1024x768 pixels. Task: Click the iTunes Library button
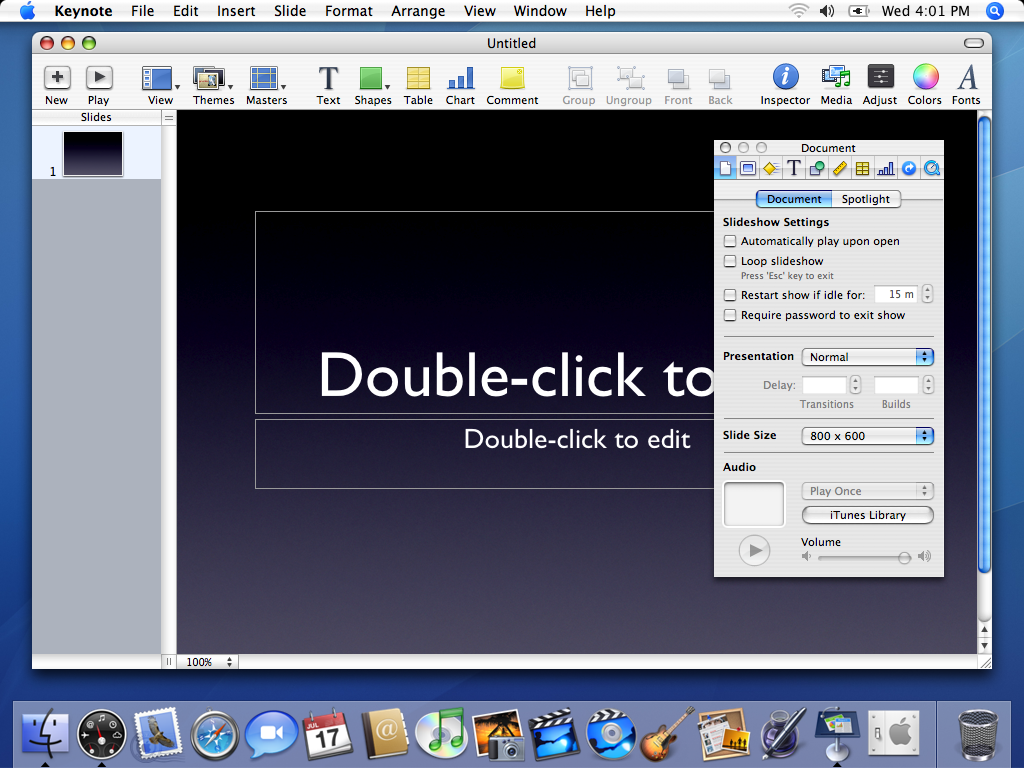[867, 515]
